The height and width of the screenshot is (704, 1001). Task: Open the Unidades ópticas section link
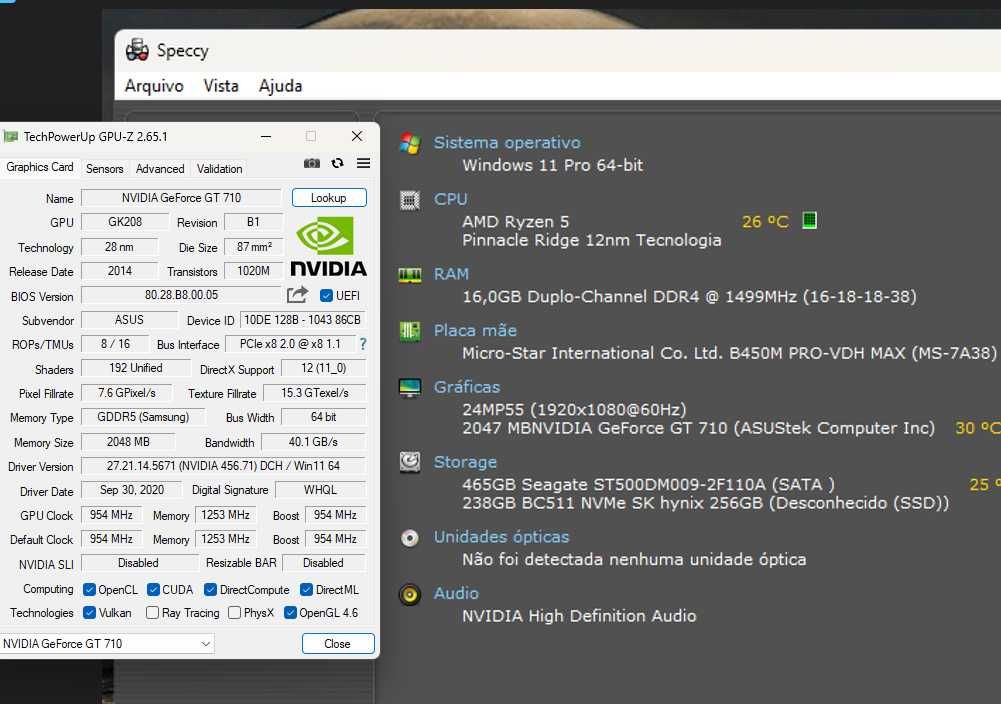tap(501, 537)
